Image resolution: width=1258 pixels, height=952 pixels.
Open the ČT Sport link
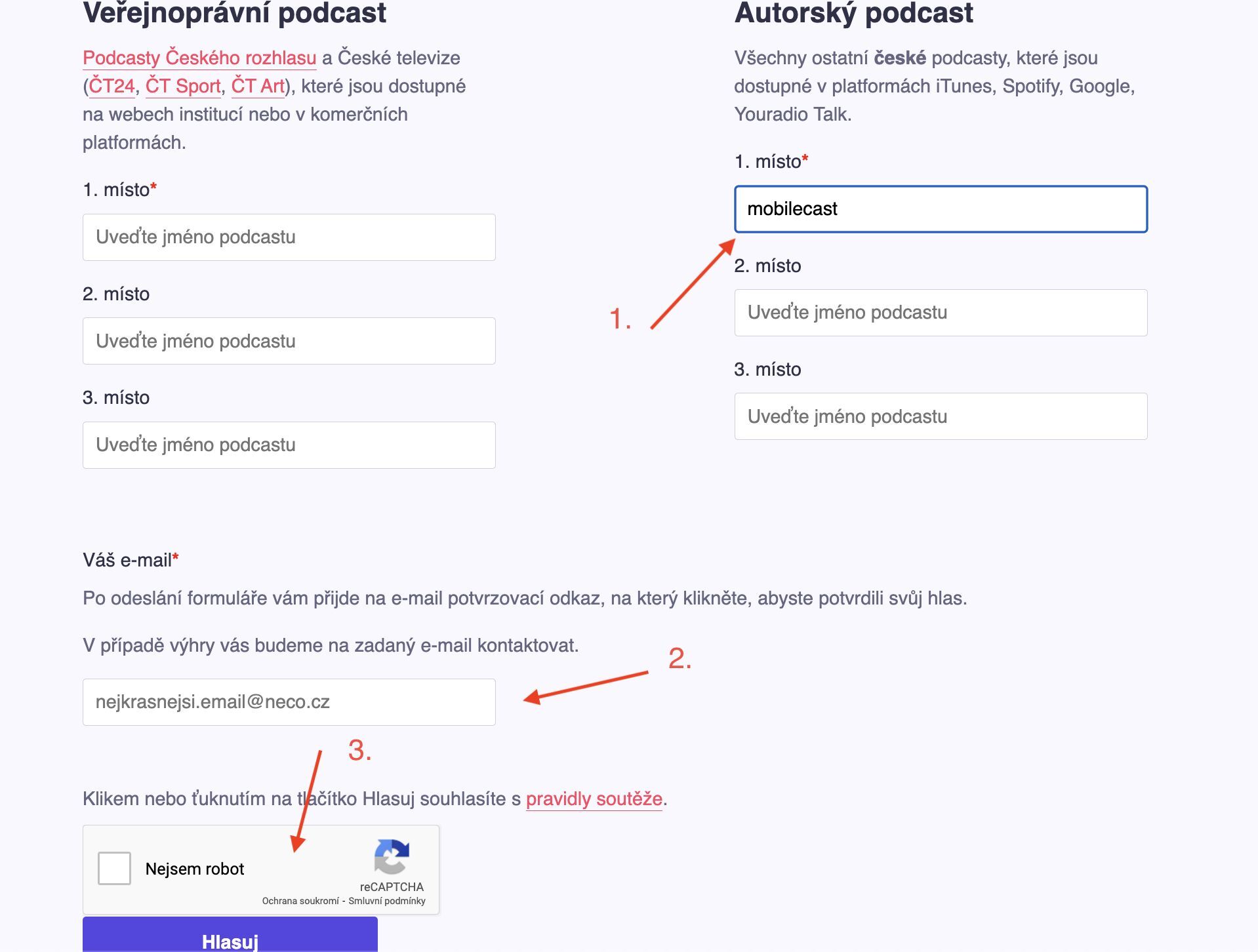[184, 85]
